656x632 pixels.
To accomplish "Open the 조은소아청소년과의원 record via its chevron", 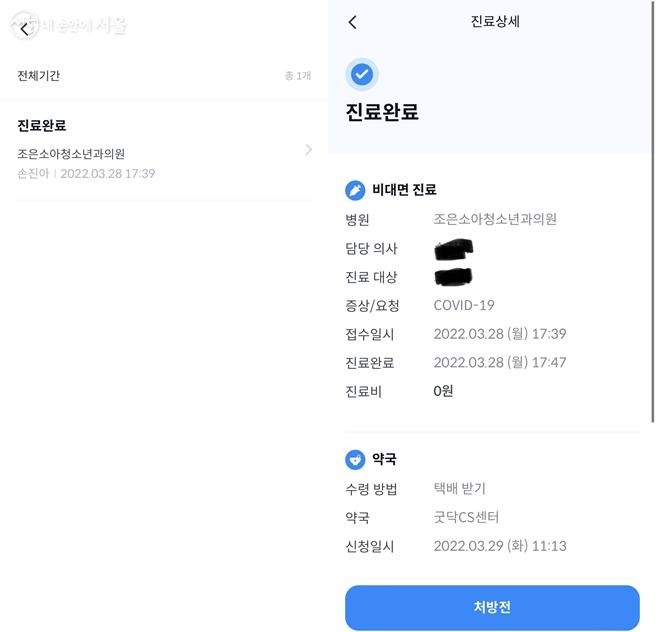I will (x=308, y=150).
